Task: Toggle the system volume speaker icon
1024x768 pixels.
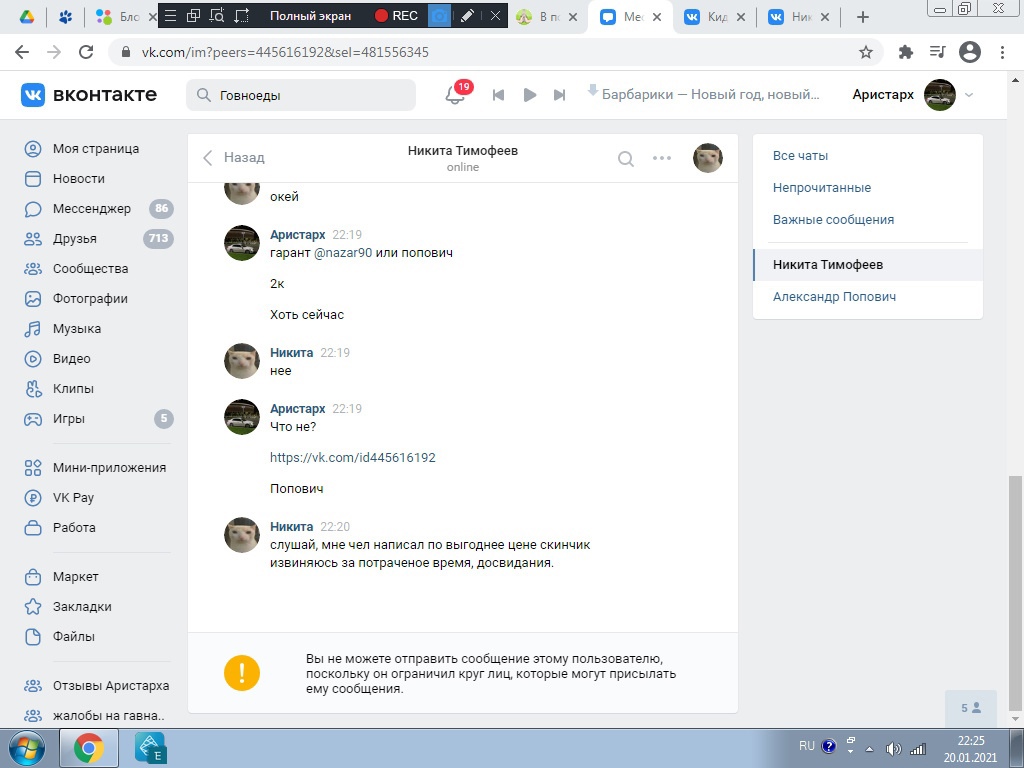Action: (x=893, y=748)
